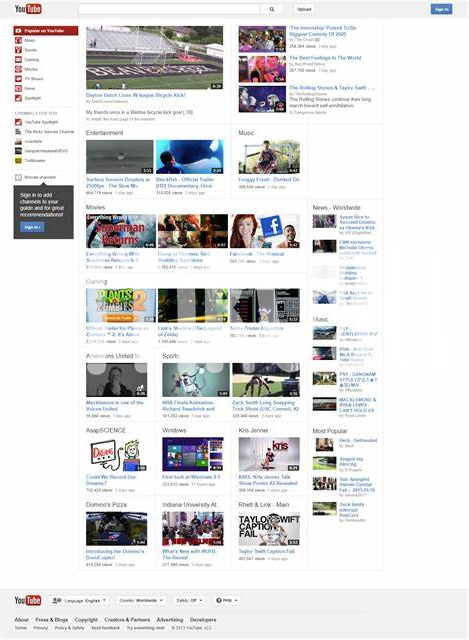Click the Creators & Partners footer link
The height and width of the screenshot is (640, 469).
pos(127,620)
